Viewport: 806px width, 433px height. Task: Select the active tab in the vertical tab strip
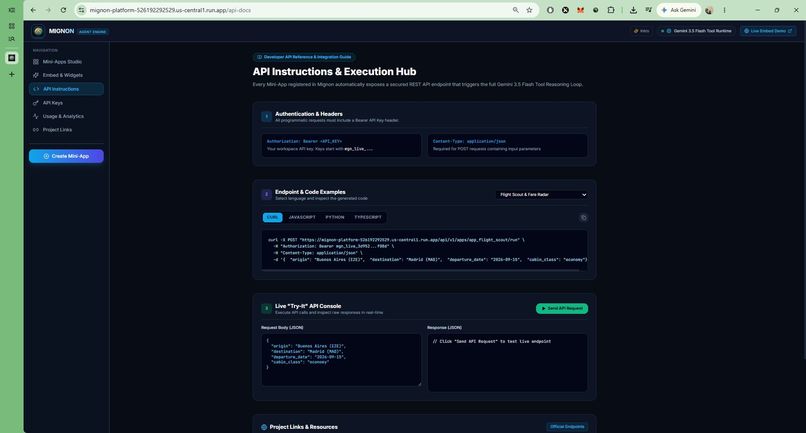pos(11,58)
